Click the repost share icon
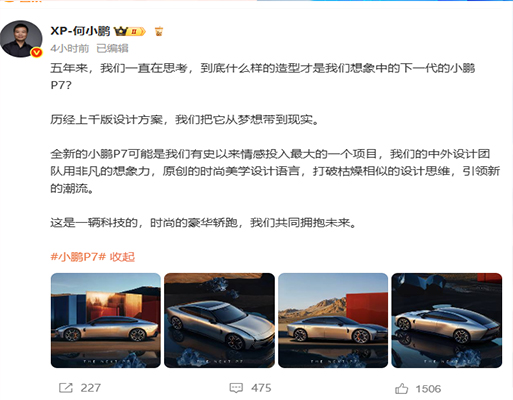 click(x=66, y=388)
